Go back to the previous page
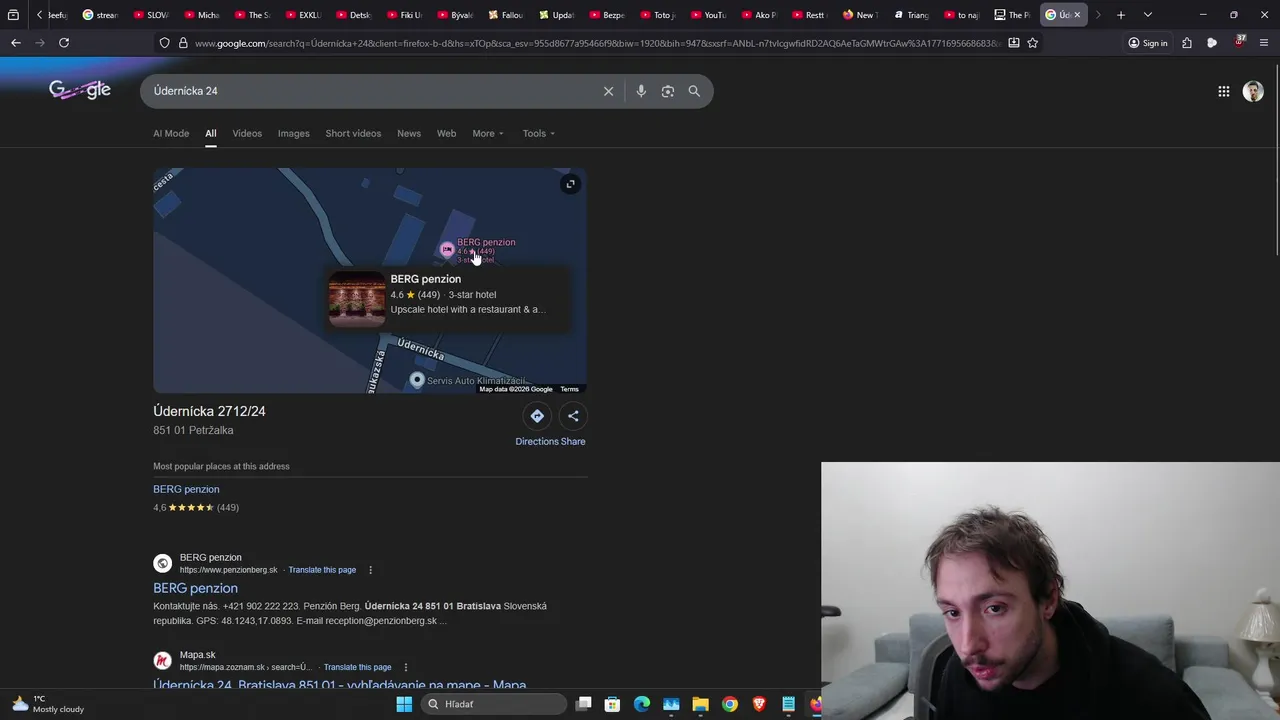 [16, 43]
